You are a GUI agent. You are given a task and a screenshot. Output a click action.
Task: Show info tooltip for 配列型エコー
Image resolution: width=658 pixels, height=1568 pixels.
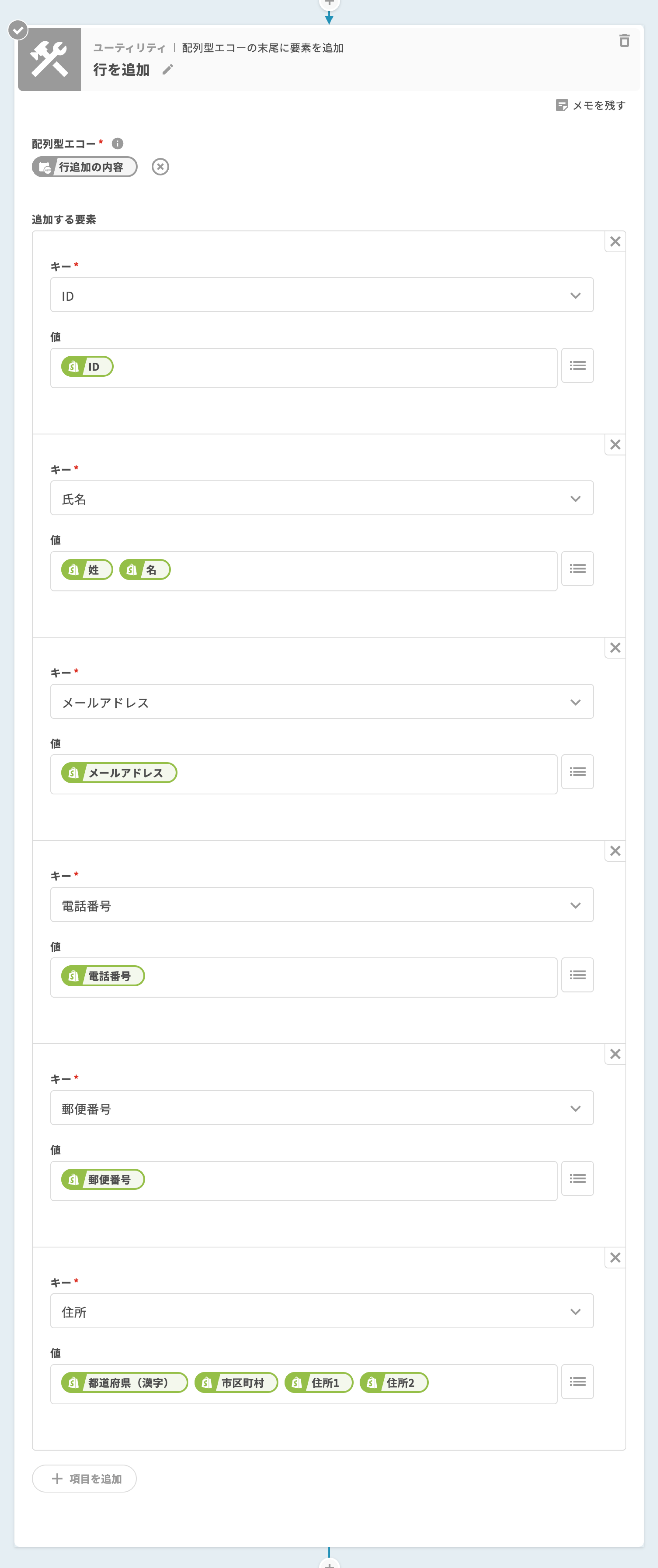[x=117, y=144]
